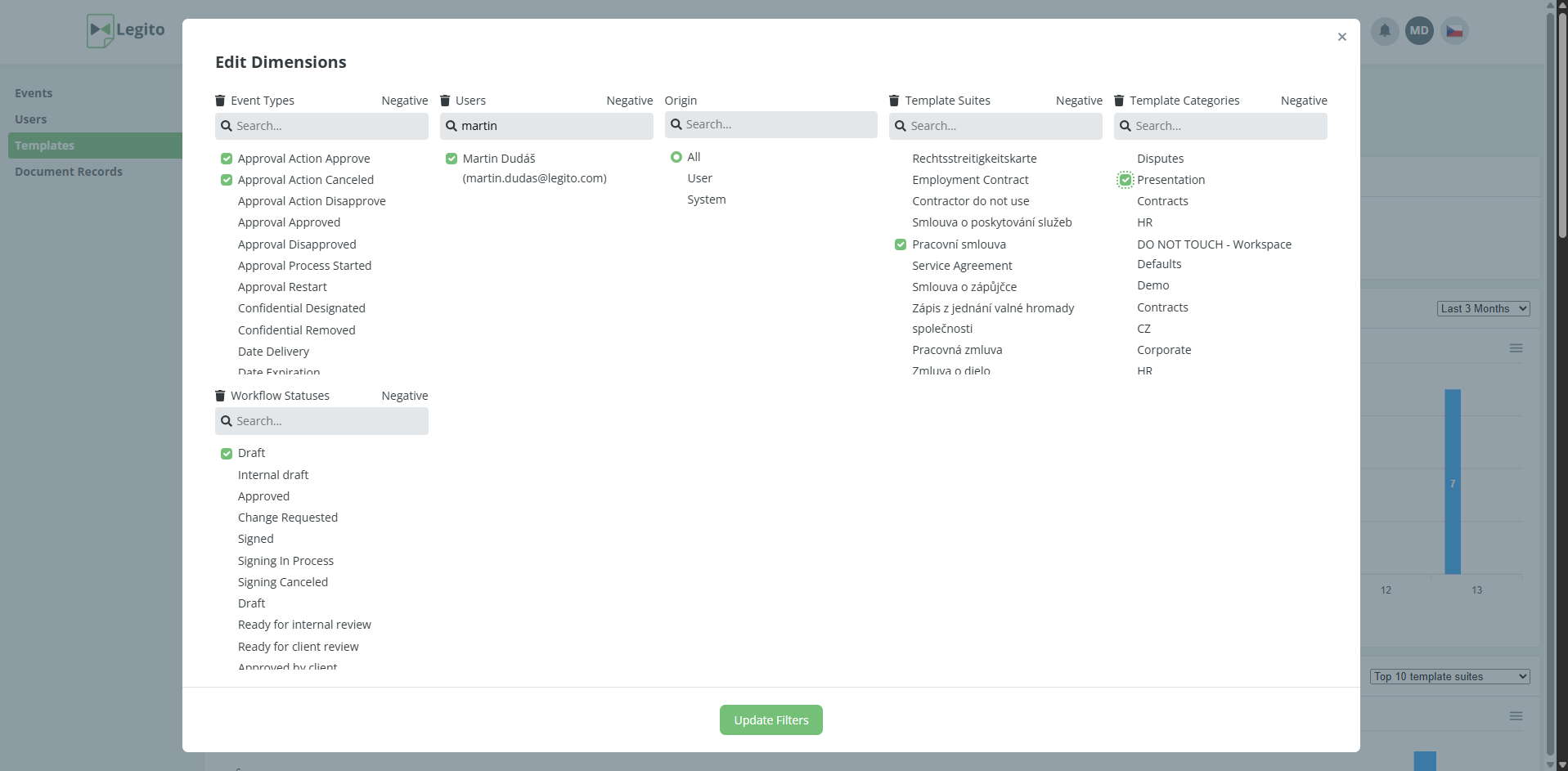Open the Last 3 Months dropdown
Screen dimensions: 1568x771
[1483, 308]
